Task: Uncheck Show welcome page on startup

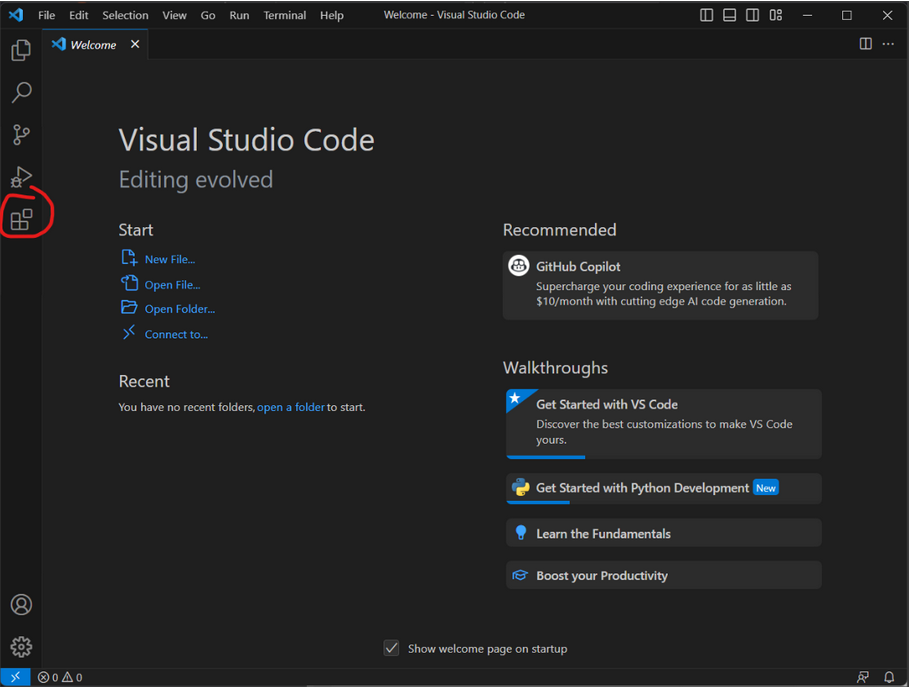Action: pos(392,648)
